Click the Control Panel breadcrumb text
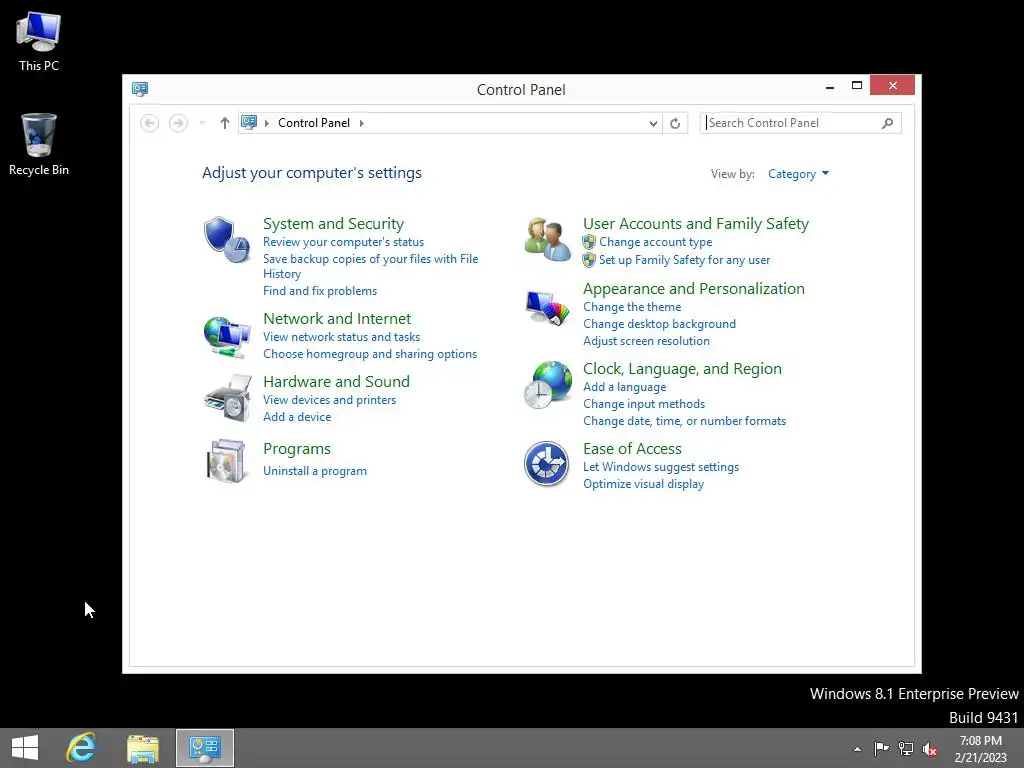1024x768 pixels. pos(314,123)
